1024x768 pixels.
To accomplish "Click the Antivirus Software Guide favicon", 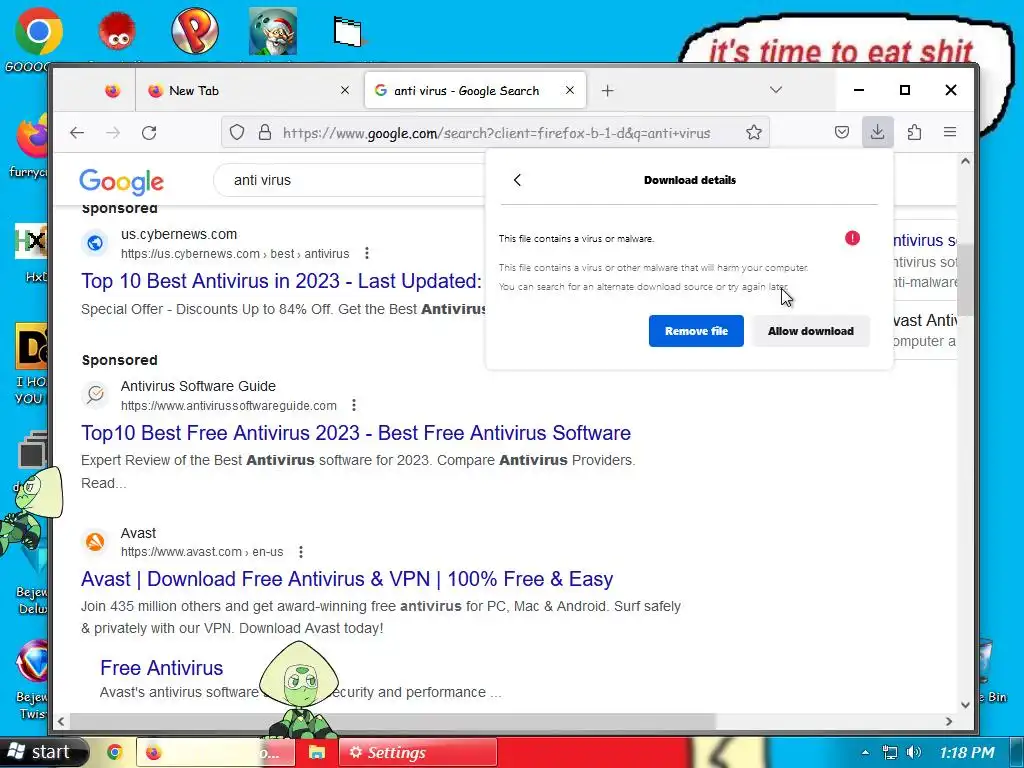I will (95, 394).
